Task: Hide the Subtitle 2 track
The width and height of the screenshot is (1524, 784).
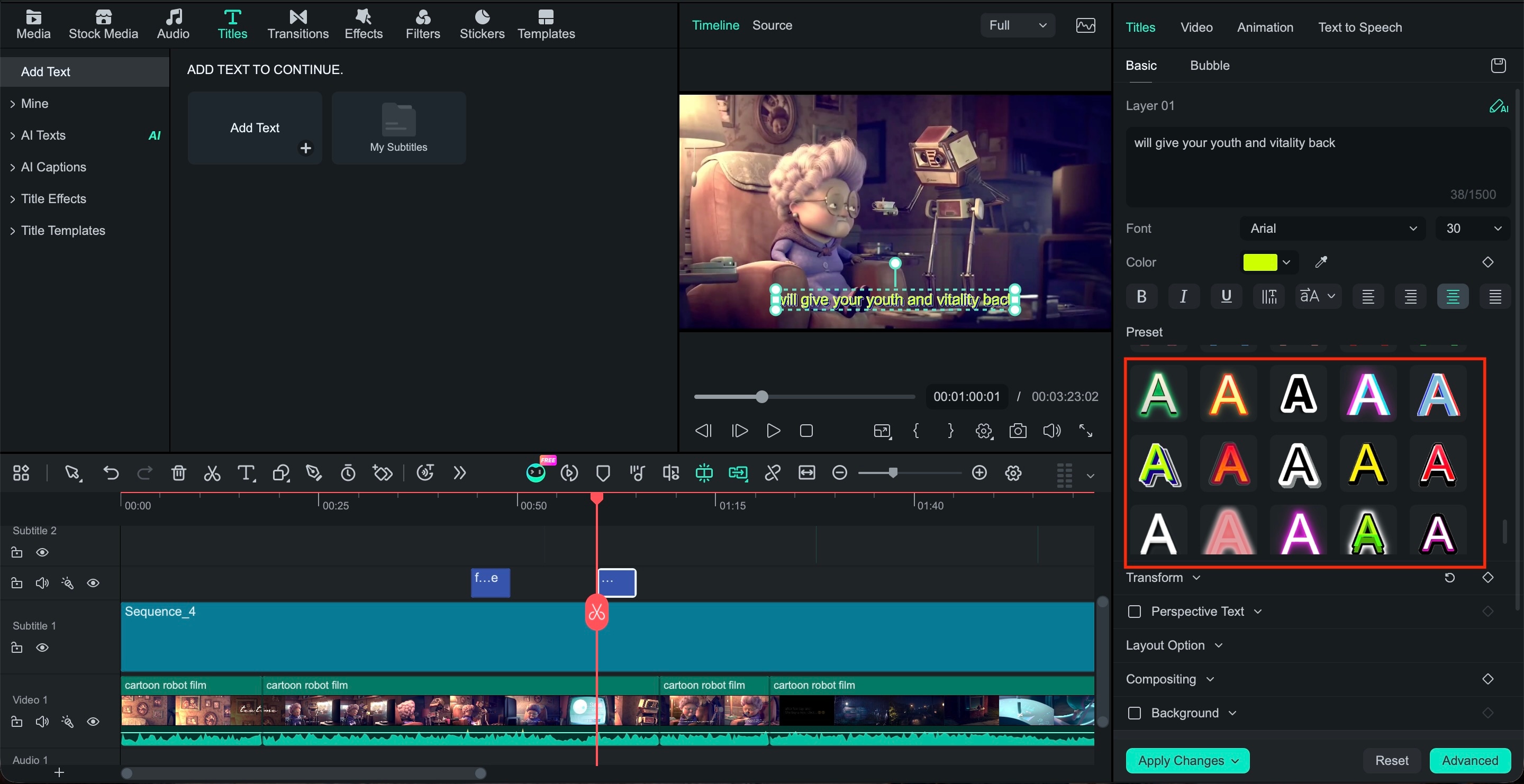Action: [x=42, y=552]
